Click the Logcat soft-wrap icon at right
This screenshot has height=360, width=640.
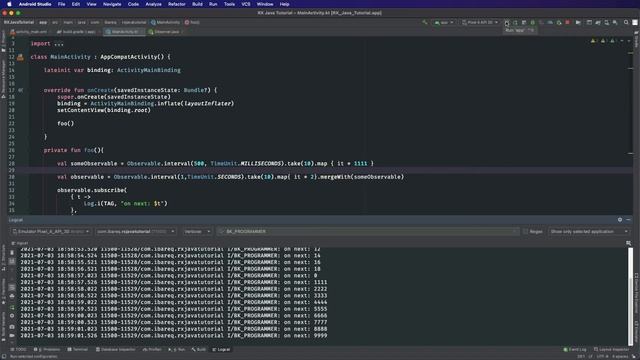click(629, 243)
